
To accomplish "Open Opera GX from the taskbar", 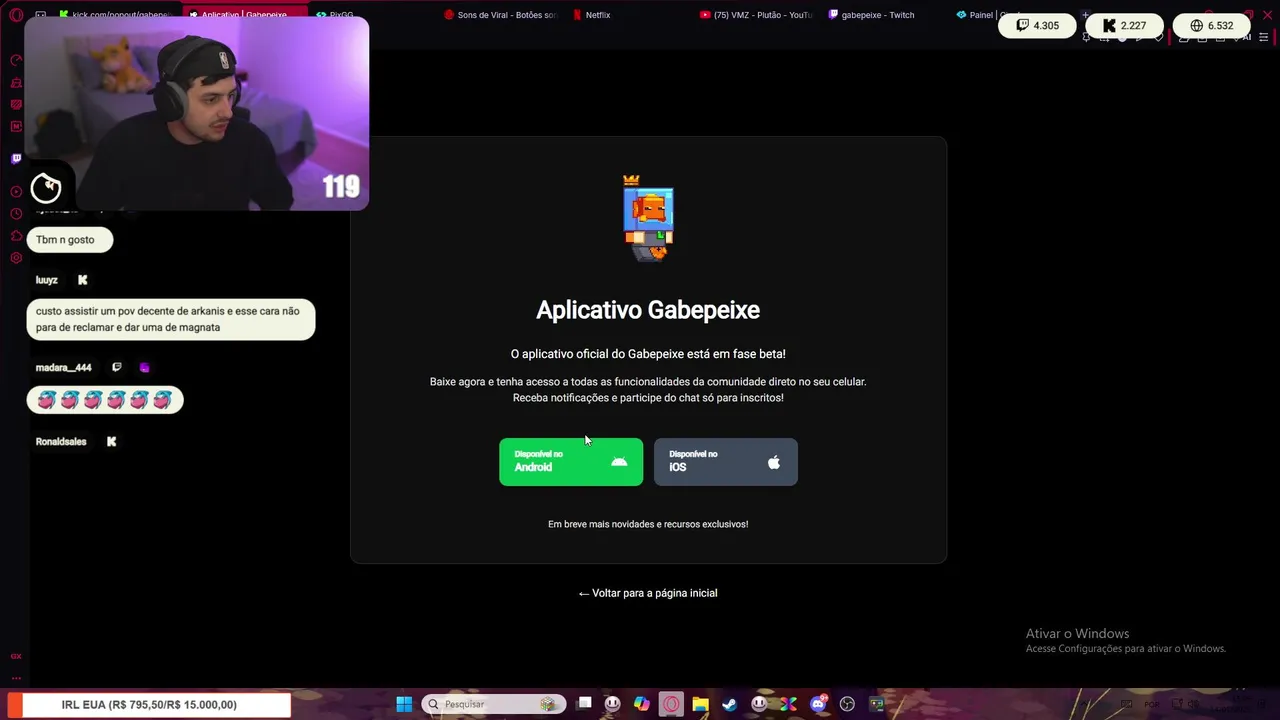I will click(x=671, y=704).
